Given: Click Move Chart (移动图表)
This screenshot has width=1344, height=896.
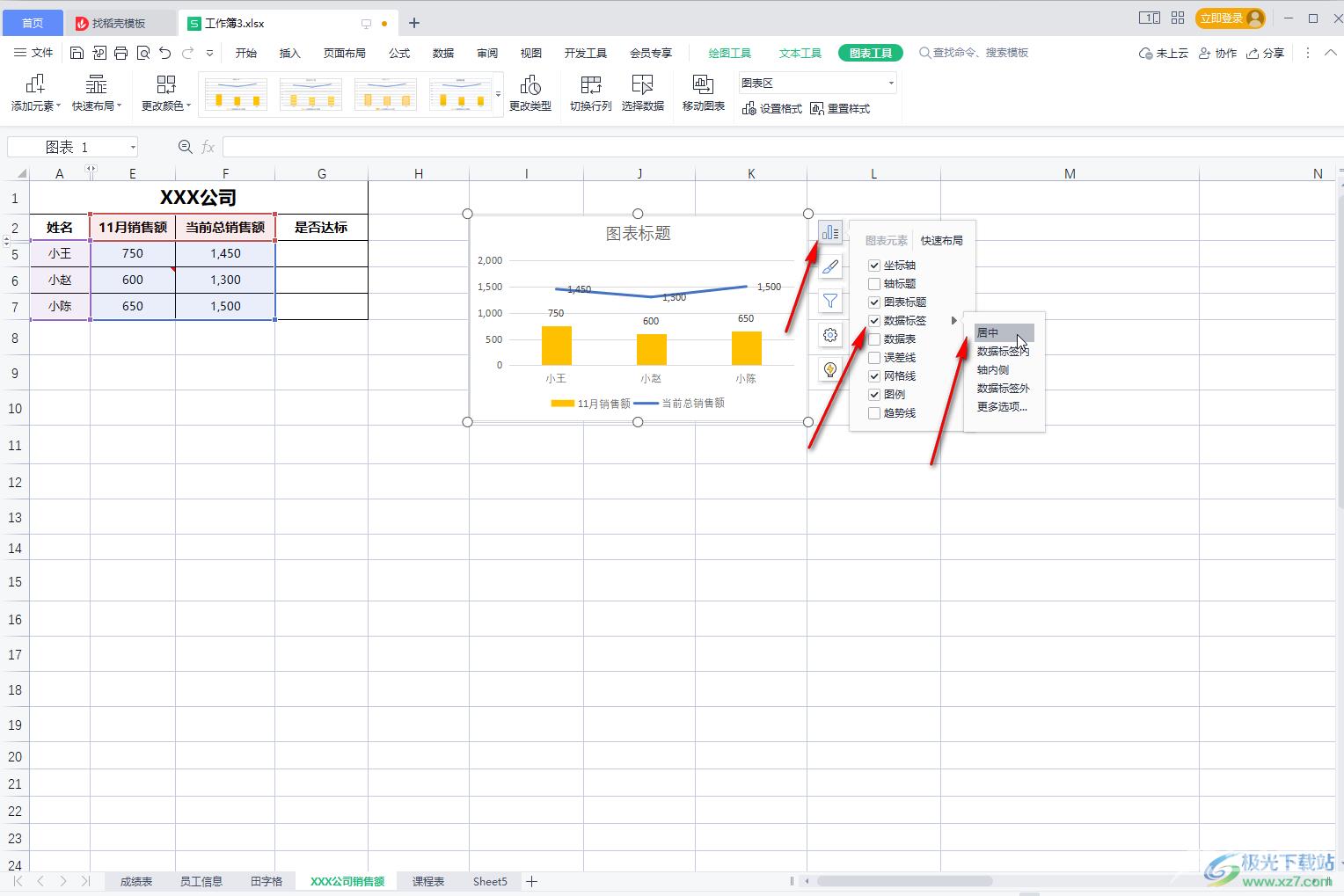Looking at the screenshot, I should point(704,93).
